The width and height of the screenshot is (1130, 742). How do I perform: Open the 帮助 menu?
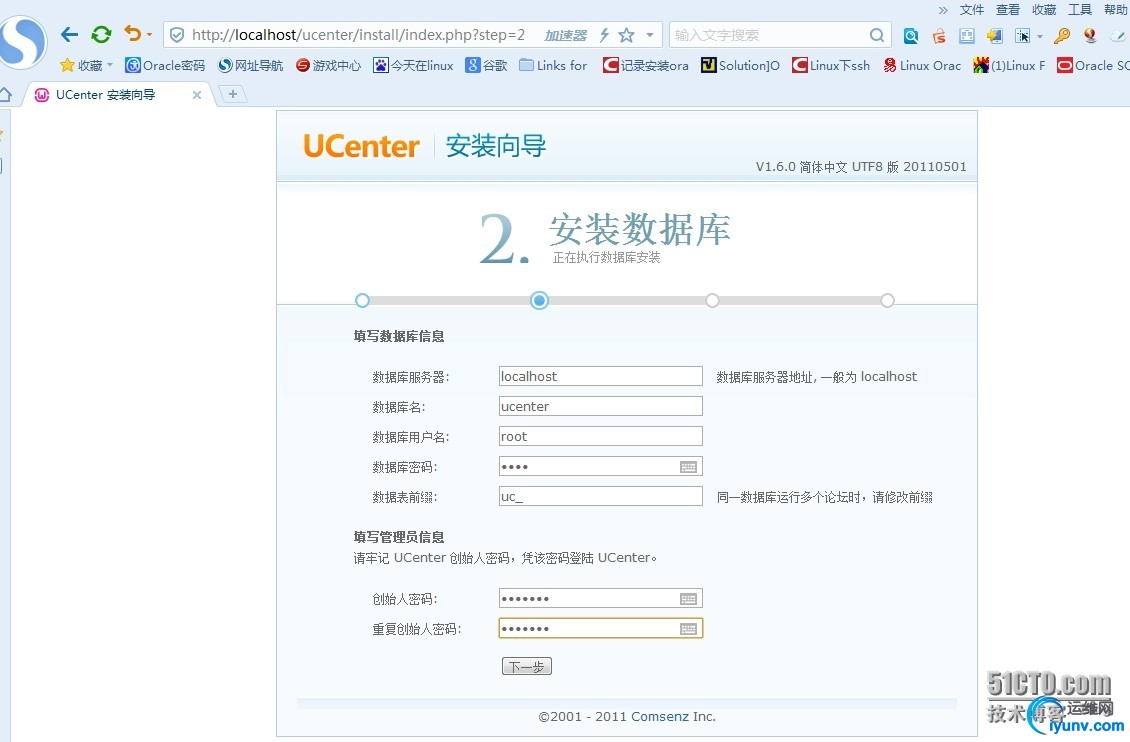(x=1116, y=9)
